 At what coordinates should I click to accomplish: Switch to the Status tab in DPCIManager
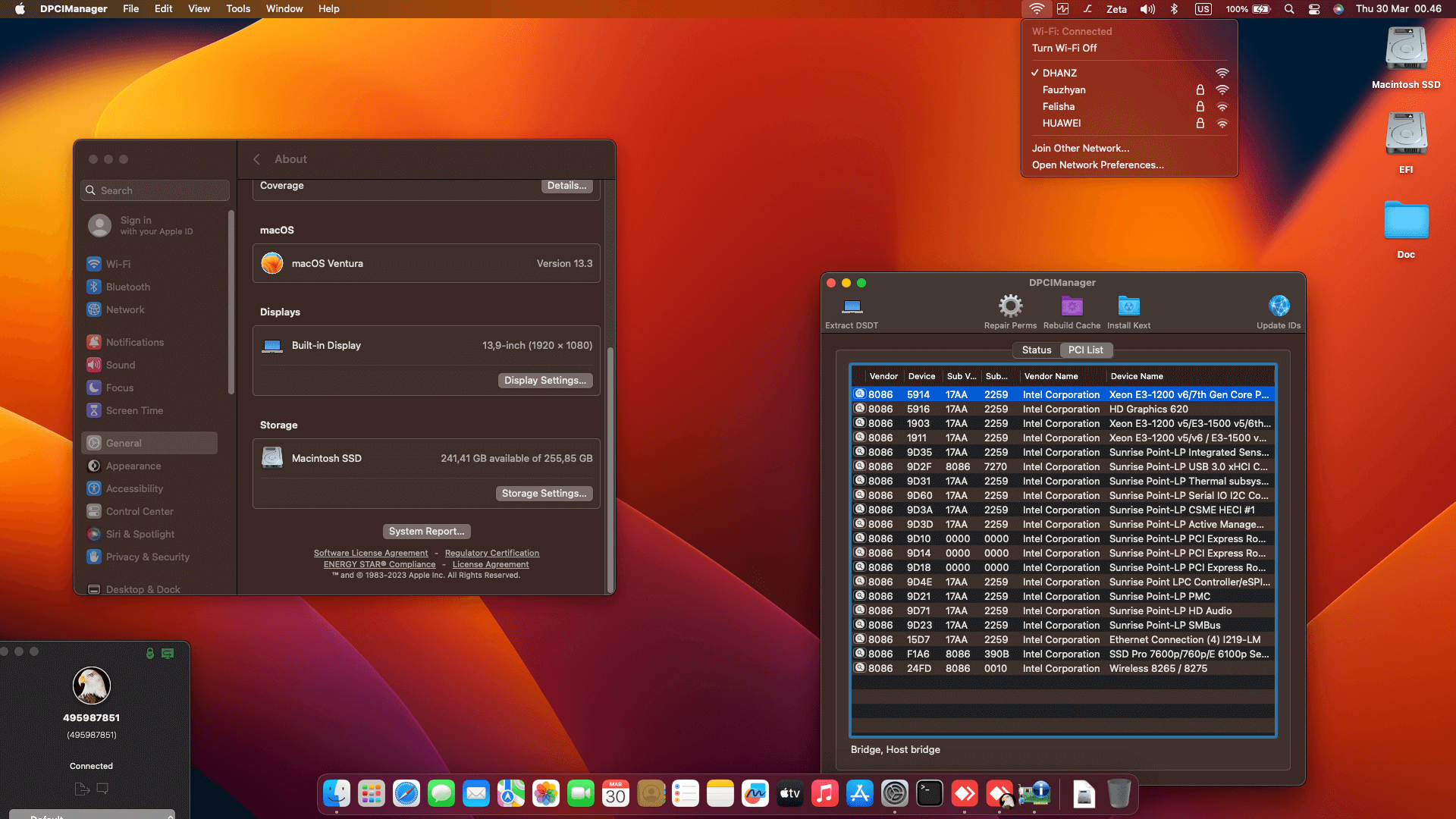point(1035,350)
